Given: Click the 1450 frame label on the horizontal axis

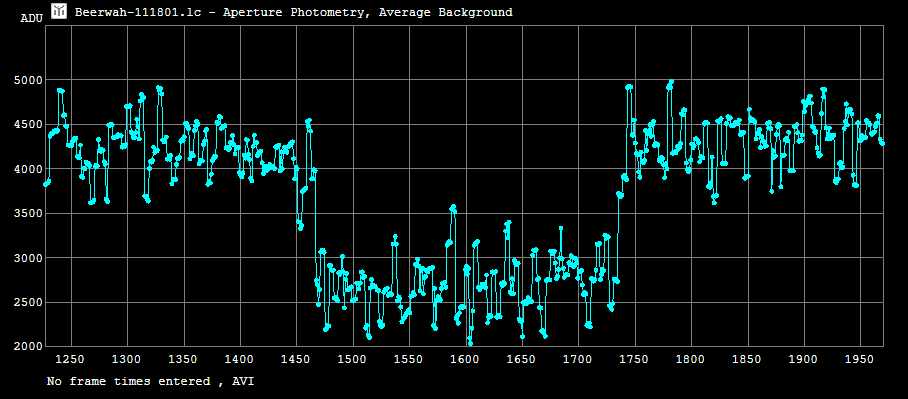Looking at the screenshot, I should click(x=296, y=360).
